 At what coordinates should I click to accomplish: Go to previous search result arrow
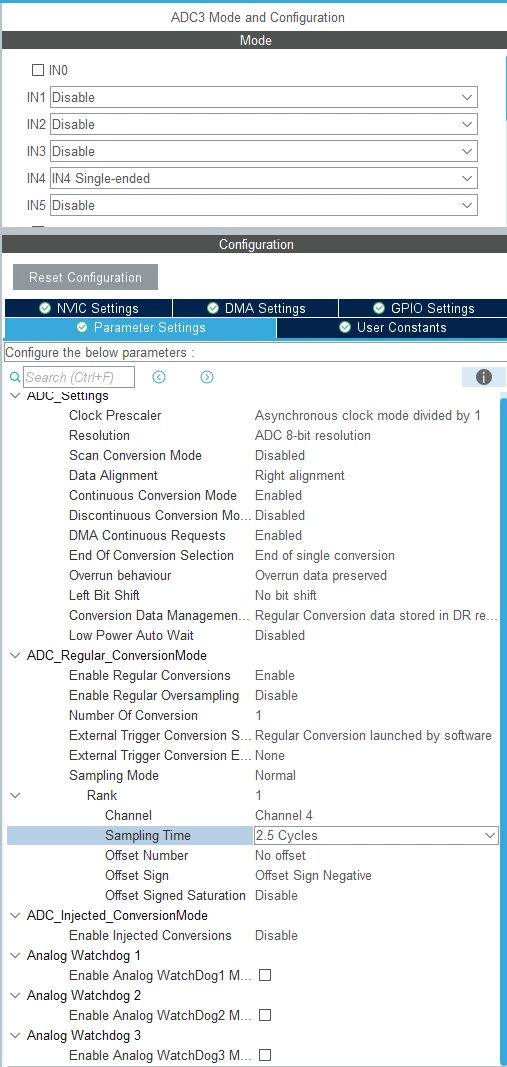click(x=159, y=377)
